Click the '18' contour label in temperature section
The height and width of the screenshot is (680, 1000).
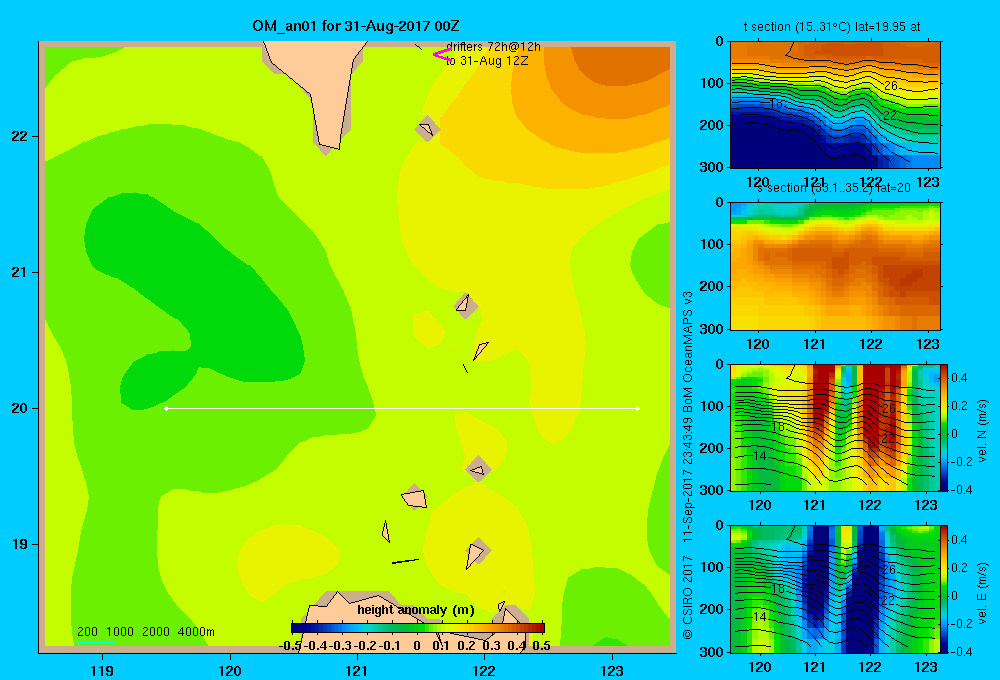pos(776,103)
